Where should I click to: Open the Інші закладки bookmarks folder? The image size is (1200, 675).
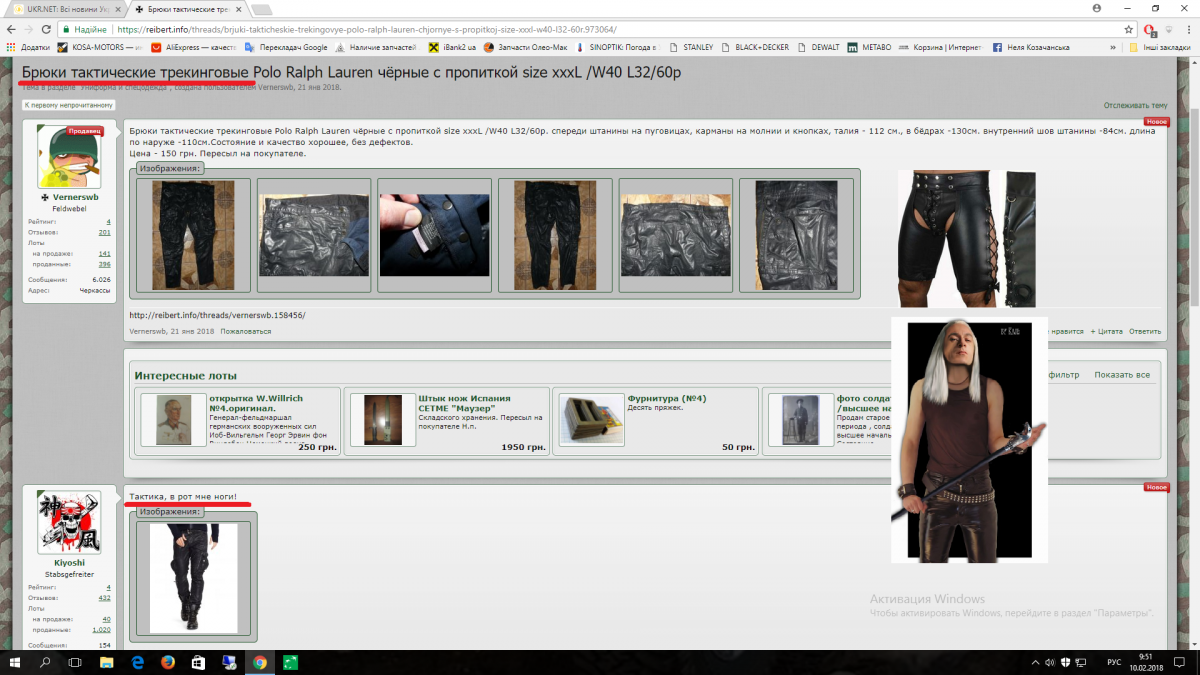tap(1160, 47)
